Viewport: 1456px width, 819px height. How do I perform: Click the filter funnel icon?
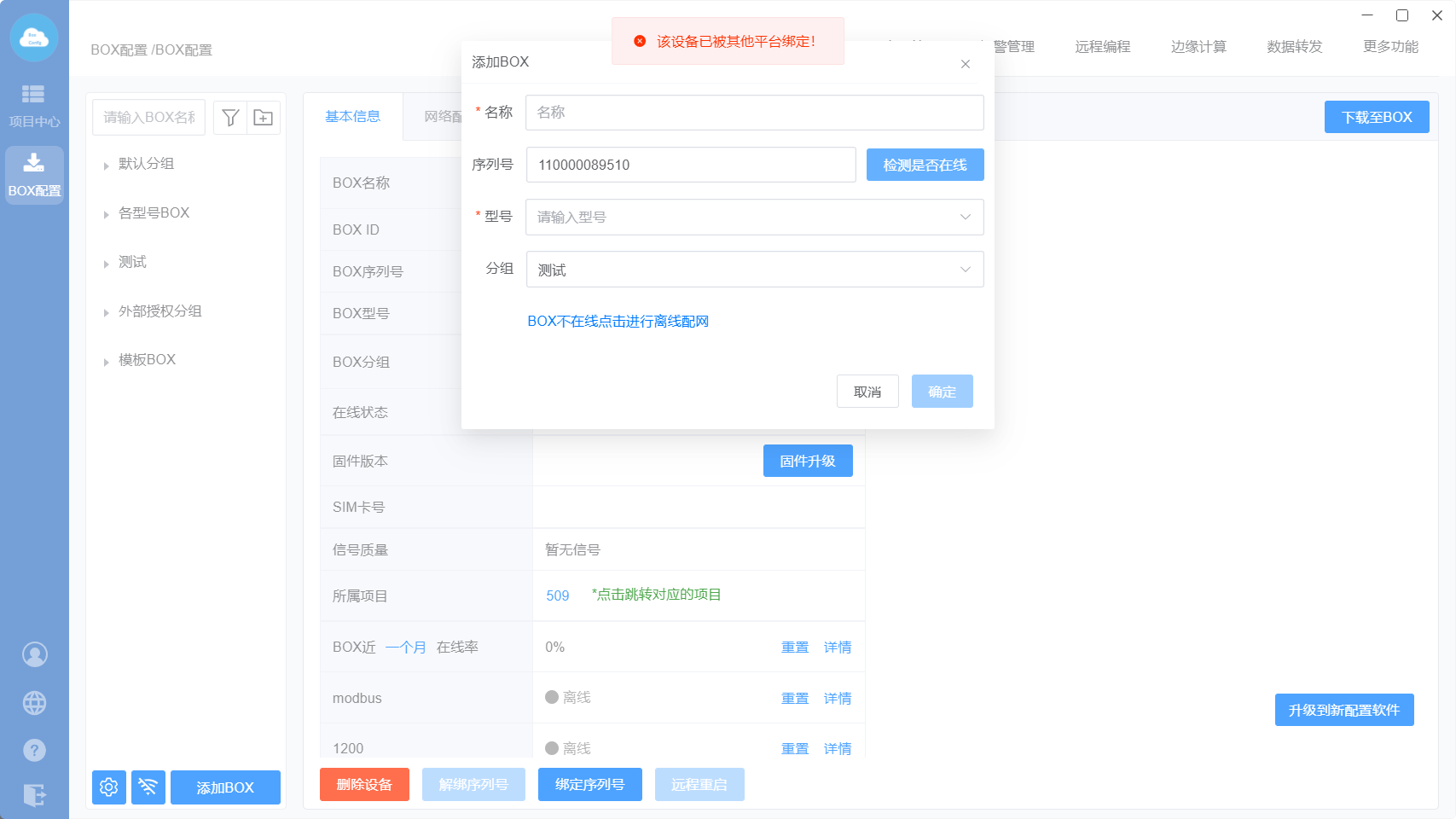[230, 118]
